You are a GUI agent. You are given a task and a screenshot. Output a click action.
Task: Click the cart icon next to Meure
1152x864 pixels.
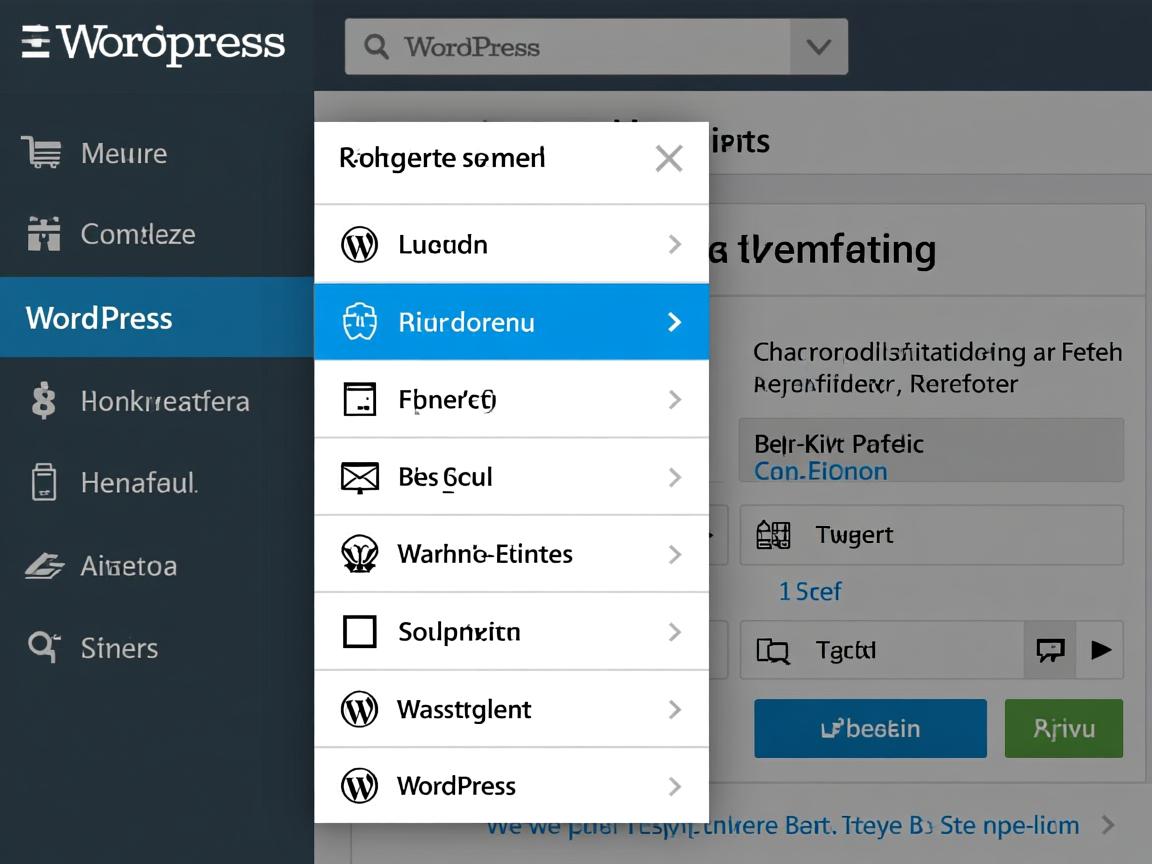click(41, 153)
